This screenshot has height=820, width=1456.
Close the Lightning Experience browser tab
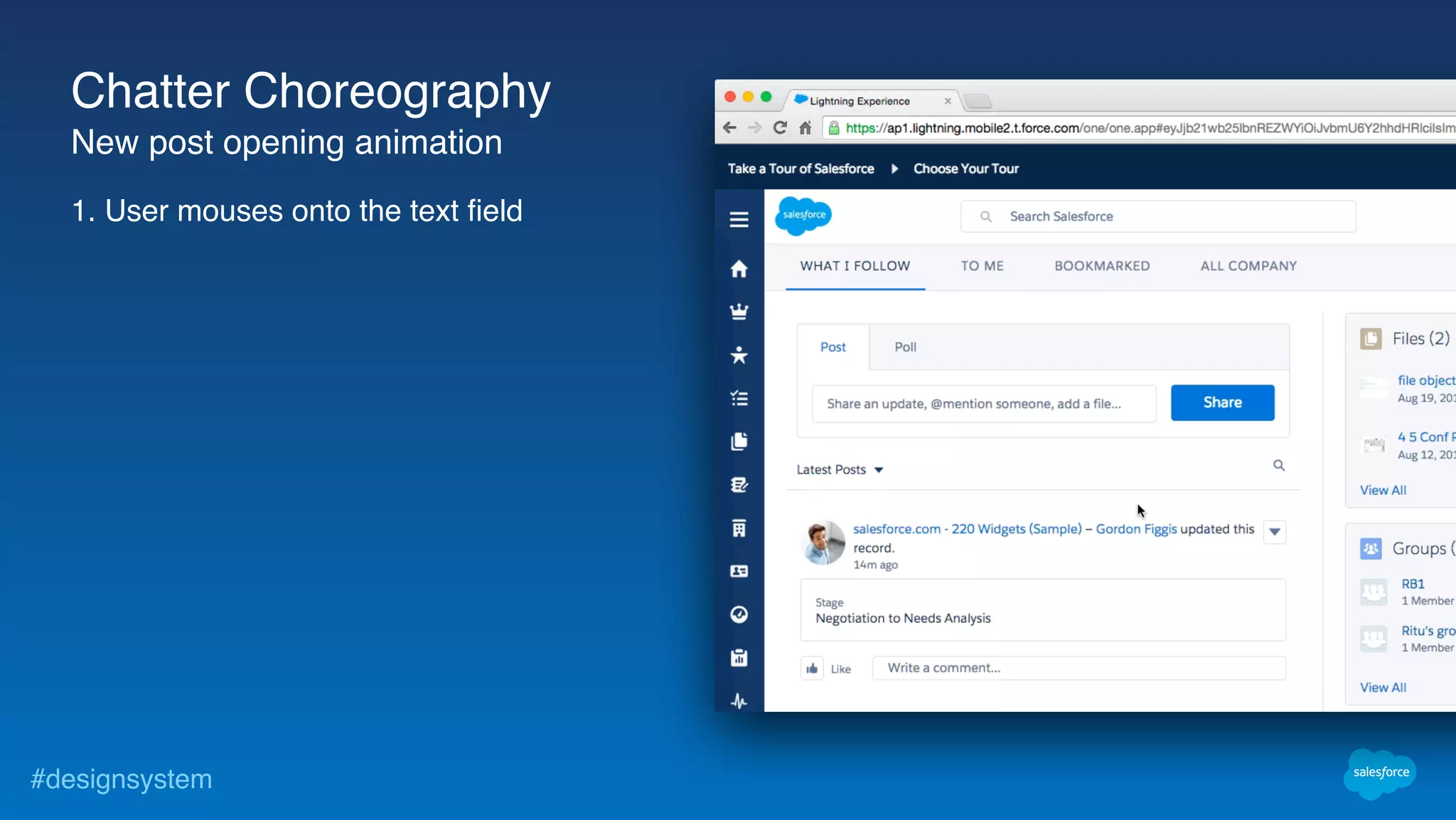coord(948,101)
